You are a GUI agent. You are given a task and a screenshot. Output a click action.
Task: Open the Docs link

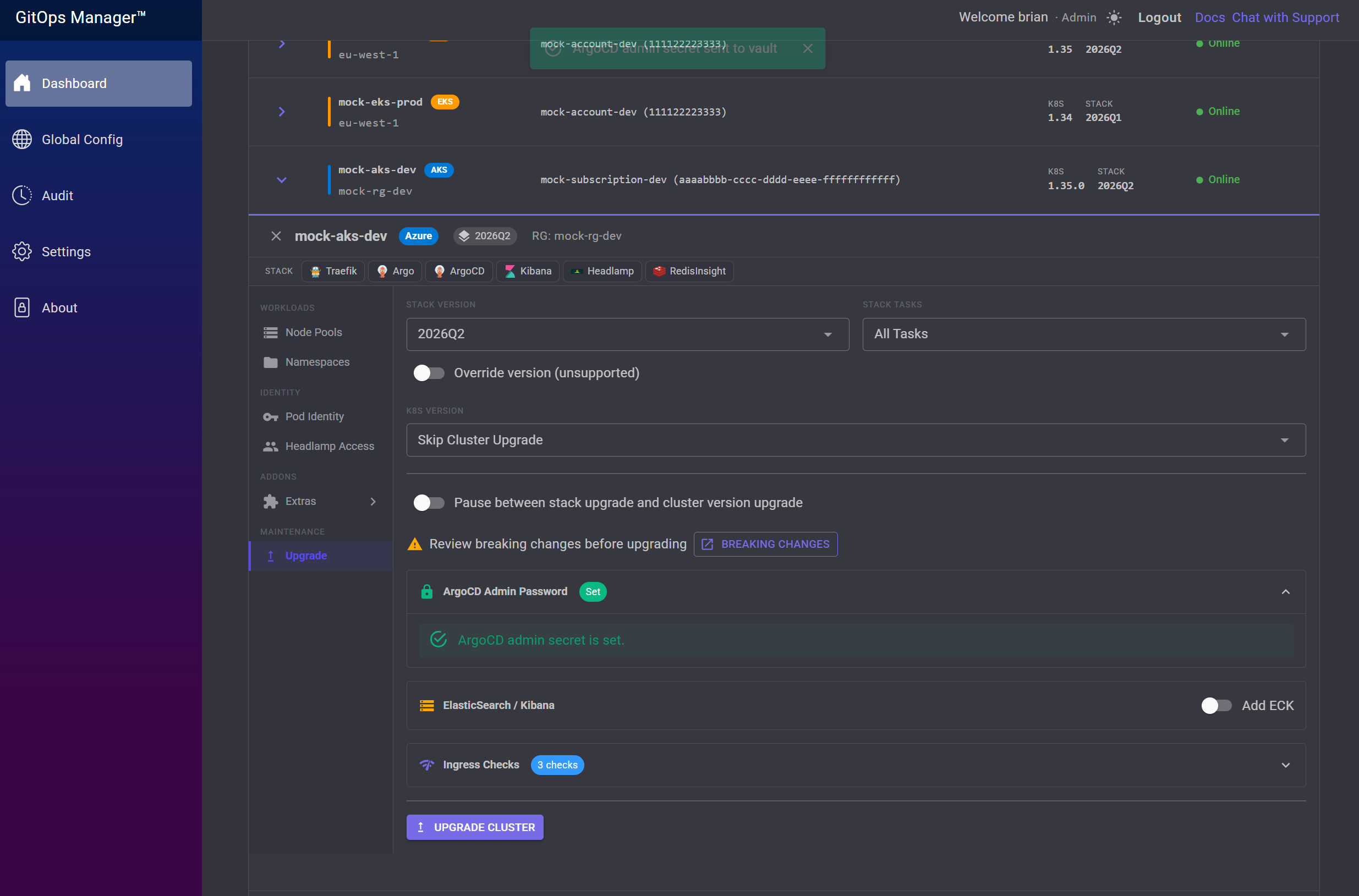[x=1209, y=18]
